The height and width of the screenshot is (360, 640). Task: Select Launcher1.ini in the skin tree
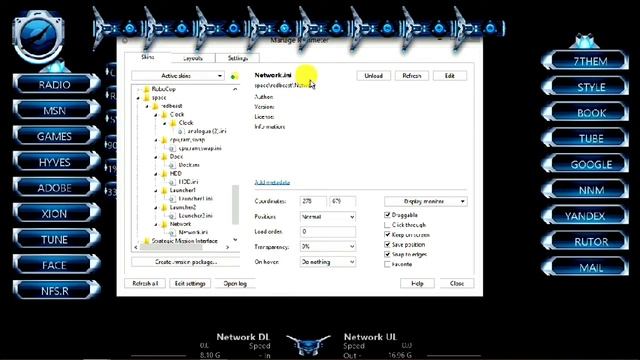pos(196,199)
